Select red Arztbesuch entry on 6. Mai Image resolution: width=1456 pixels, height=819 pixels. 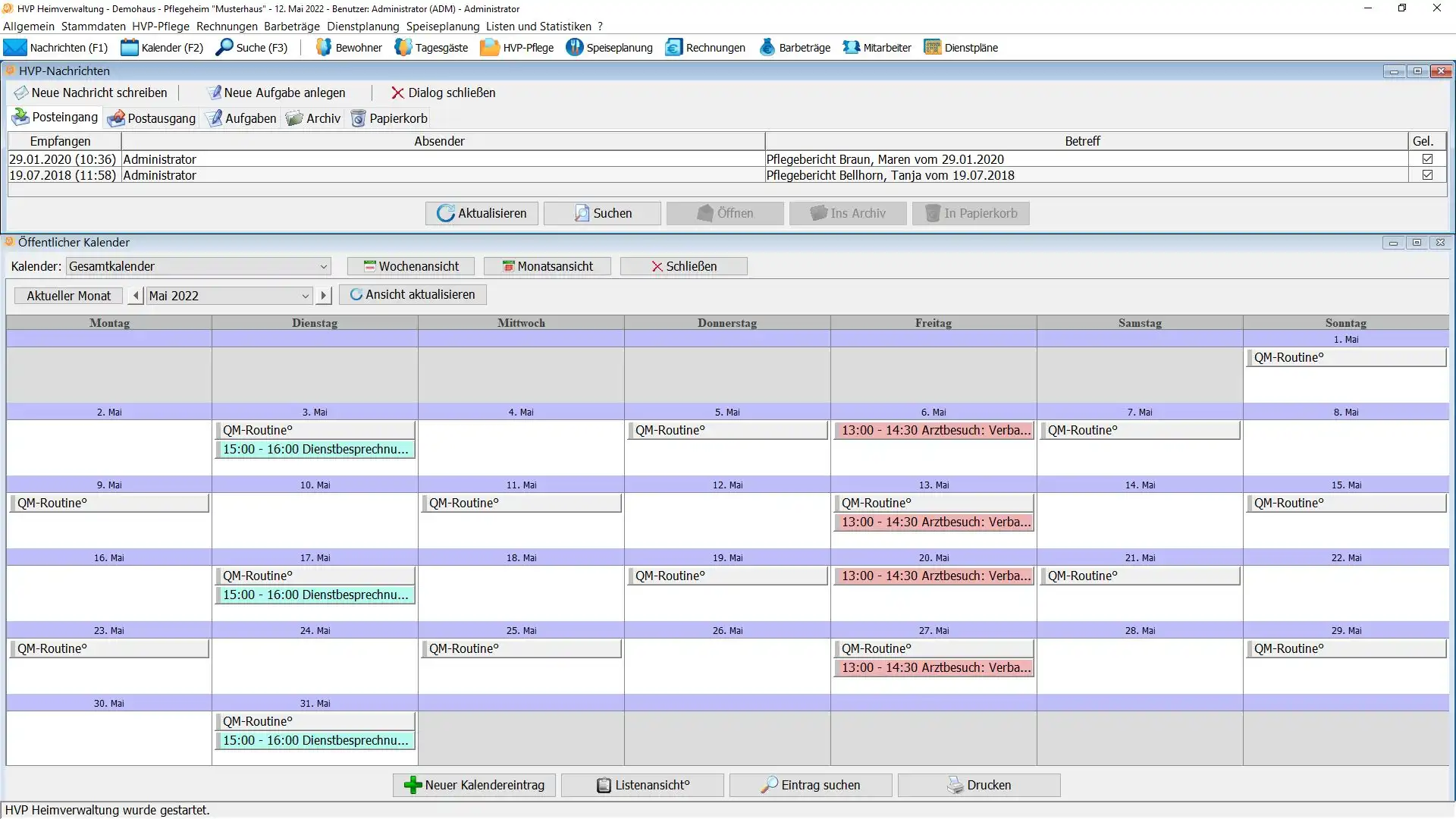pyautogui.click(x=934, y=431)
